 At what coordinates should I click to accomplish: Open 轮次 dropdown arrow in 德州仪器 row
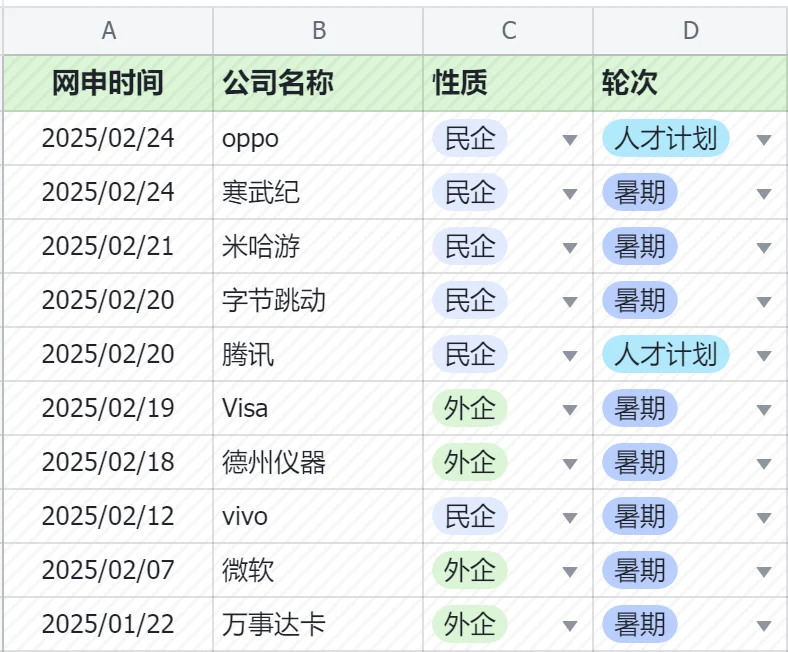764,463
